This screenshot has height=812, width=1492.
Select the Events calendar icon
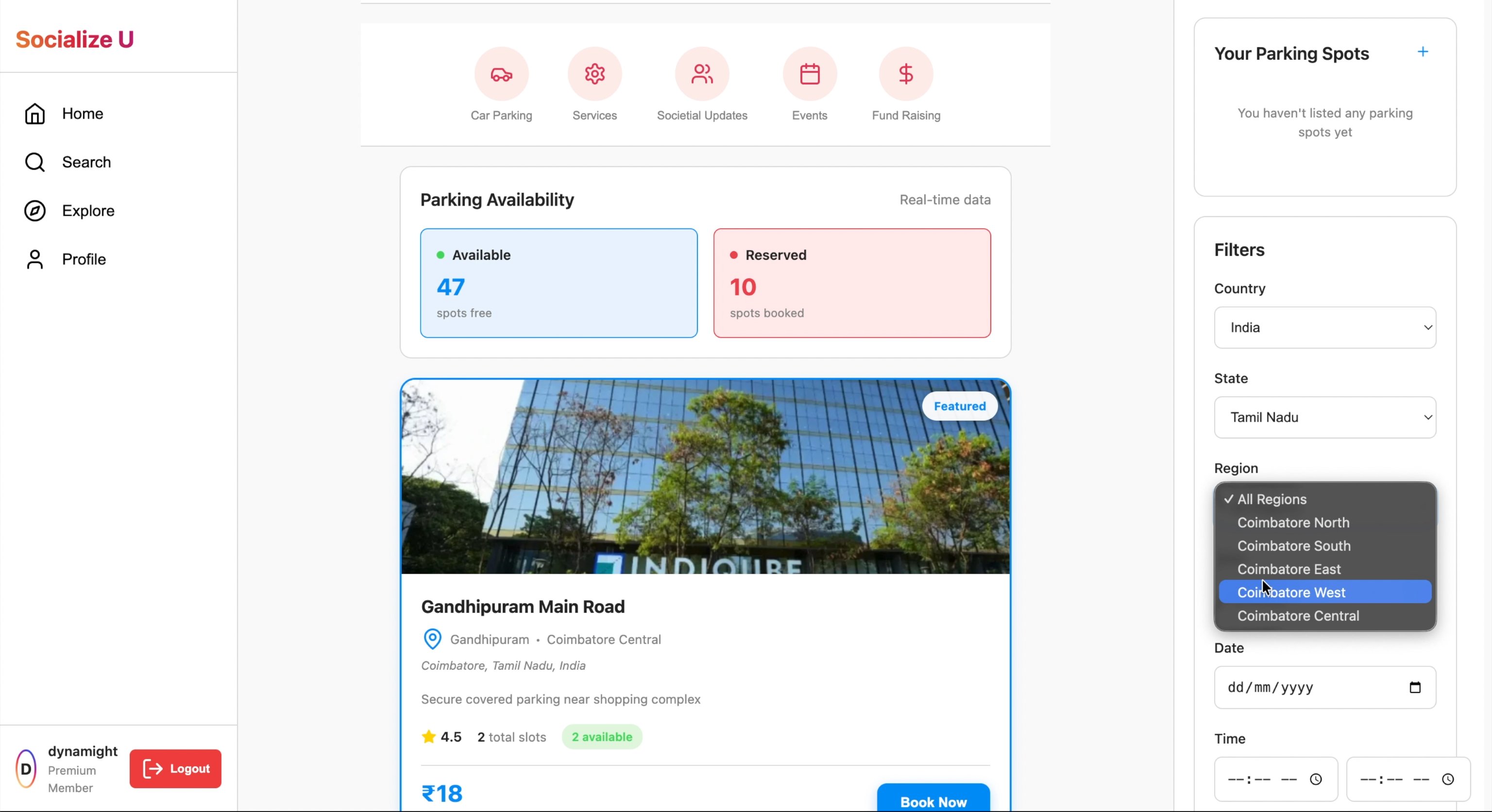(809, 74)
